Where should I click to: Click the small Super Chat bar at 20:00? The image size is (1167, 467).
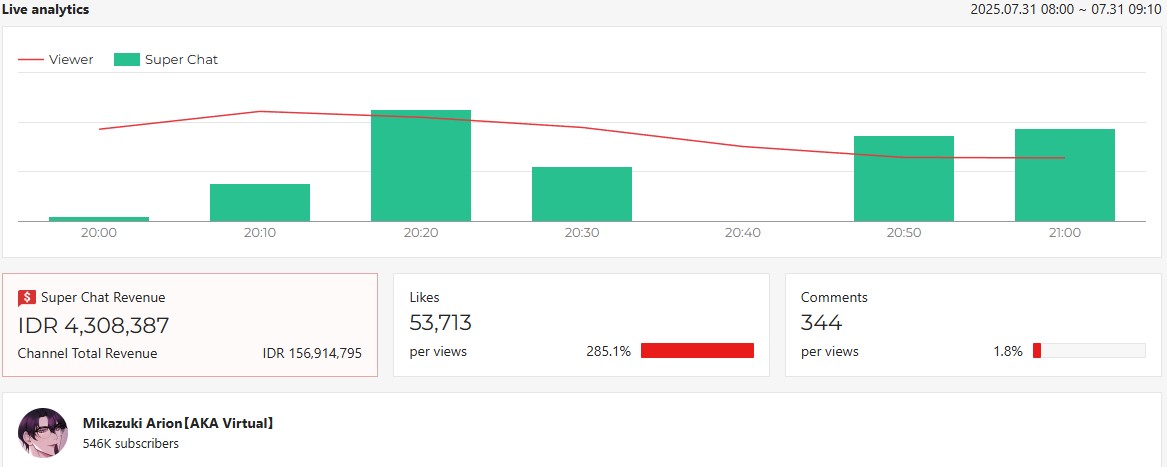[99, 219]
